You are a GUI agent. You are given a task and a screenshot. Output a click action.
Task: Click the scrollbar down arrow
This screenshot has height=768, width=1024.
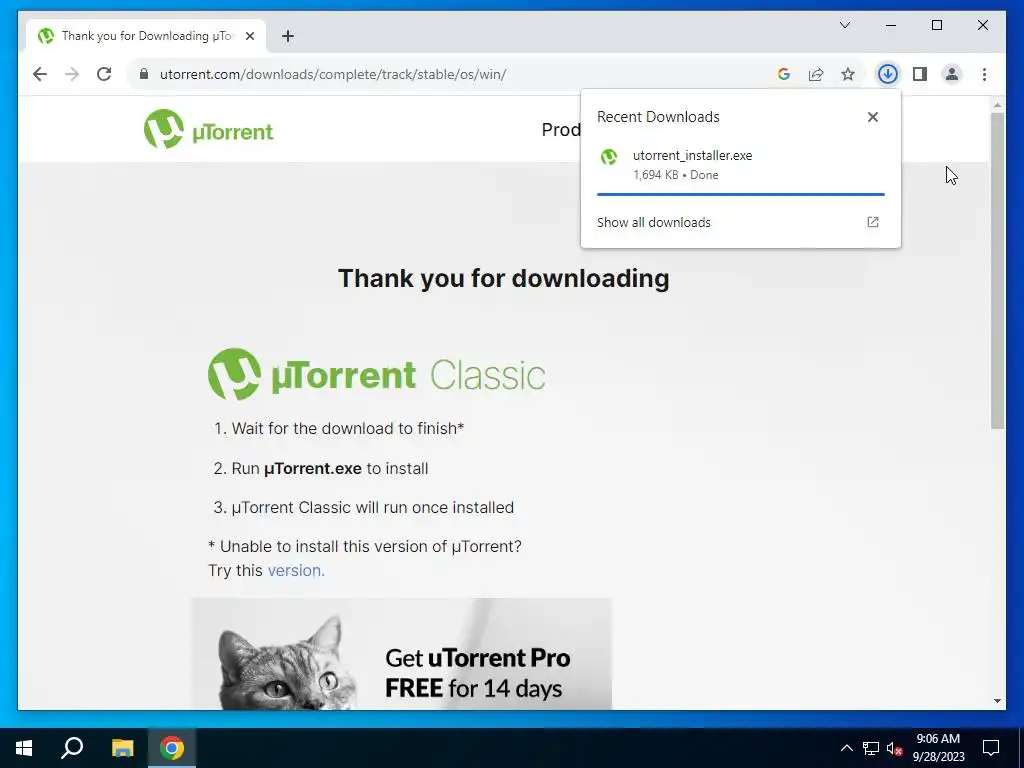pyautogui.click(x=997, y=701)
